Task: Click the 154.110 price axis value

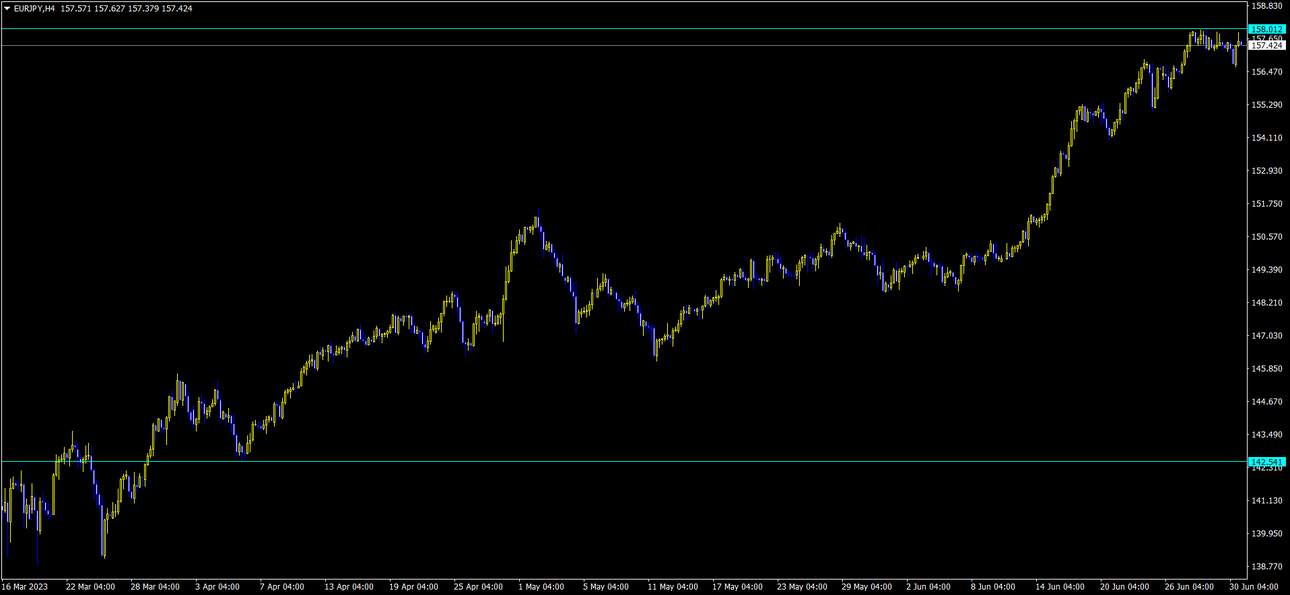Action: point(1267,138)
